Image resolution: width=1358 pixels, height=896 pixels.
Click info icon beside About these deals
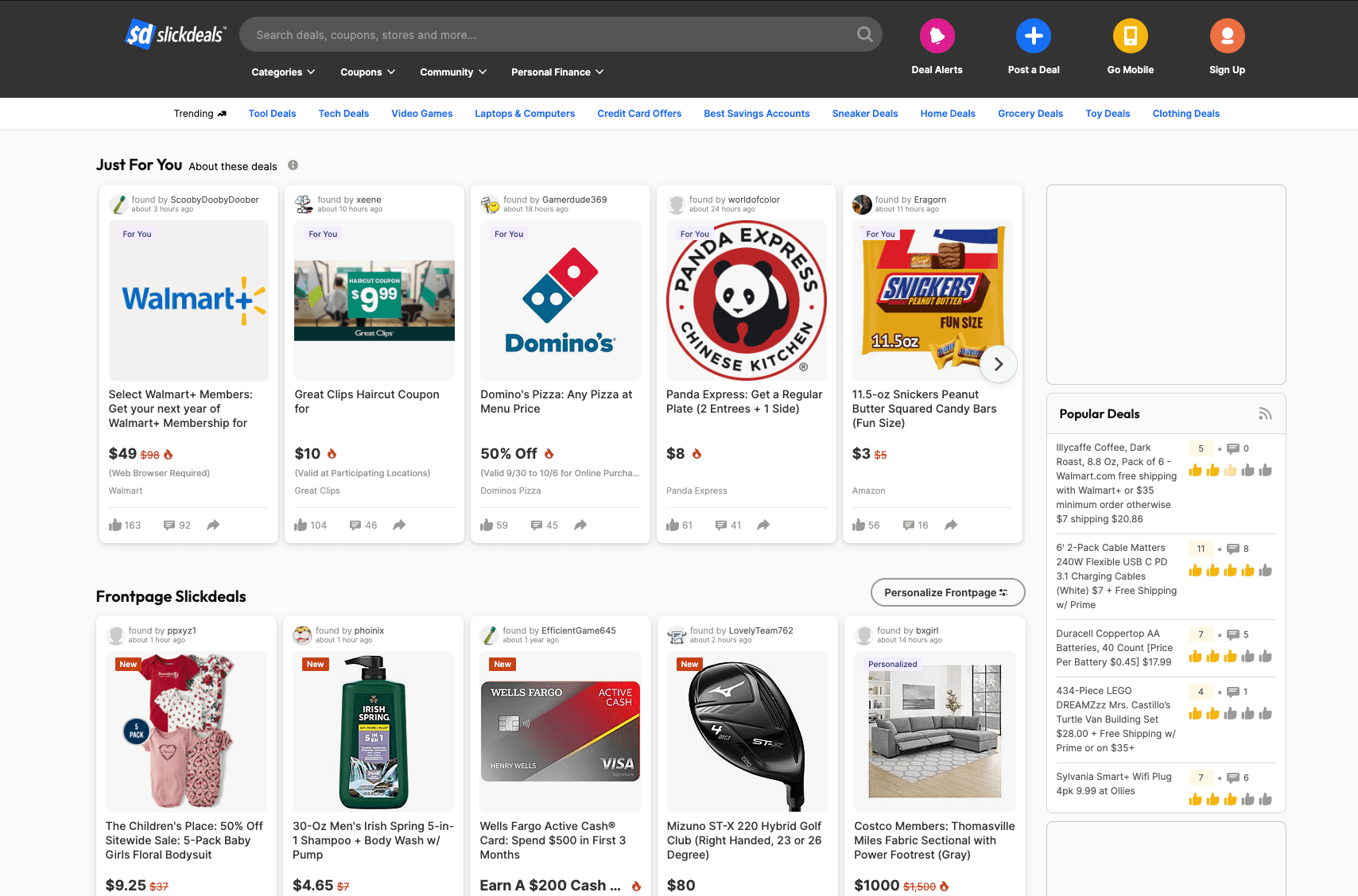(293, 165)
